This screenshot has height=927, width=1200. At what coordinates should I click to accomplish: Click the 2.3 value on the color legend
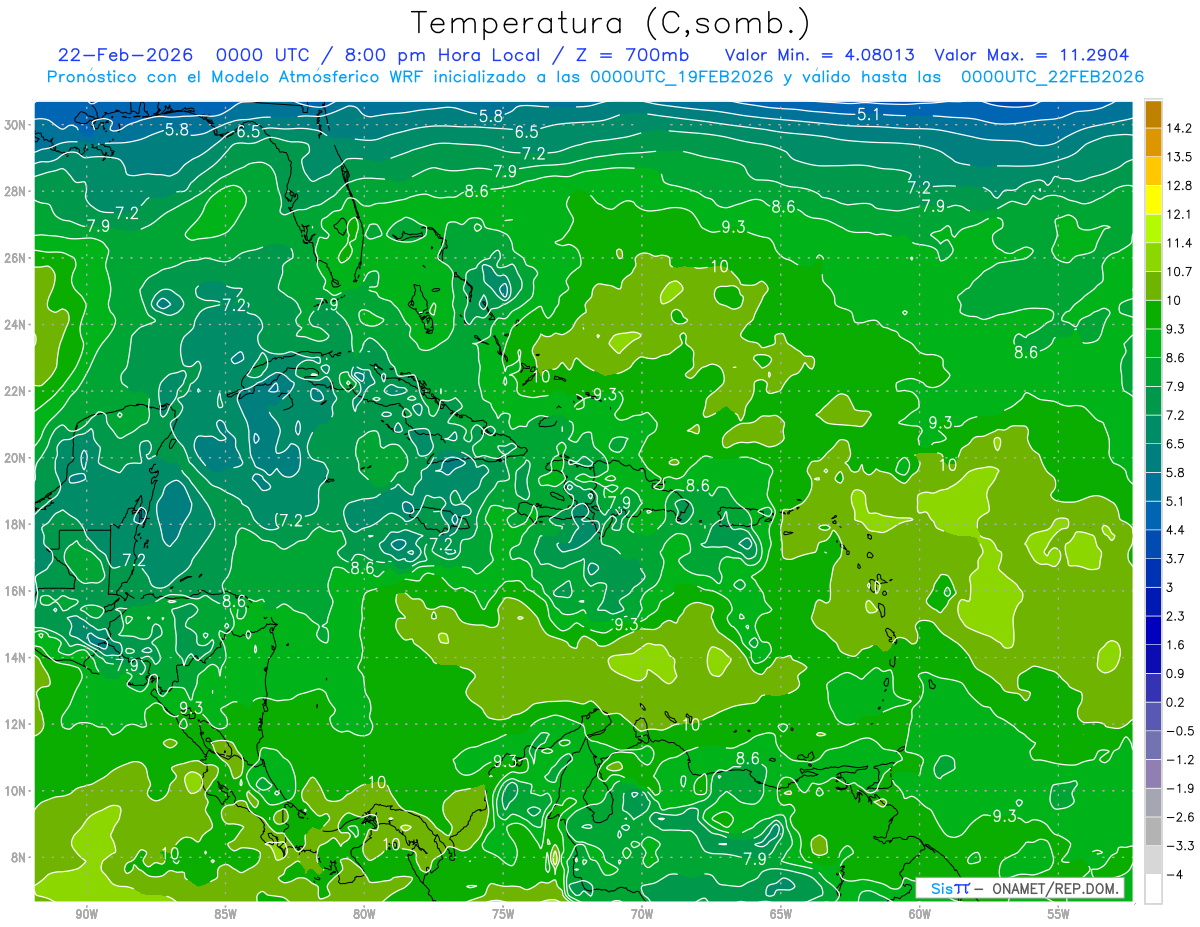point(1175,616)
